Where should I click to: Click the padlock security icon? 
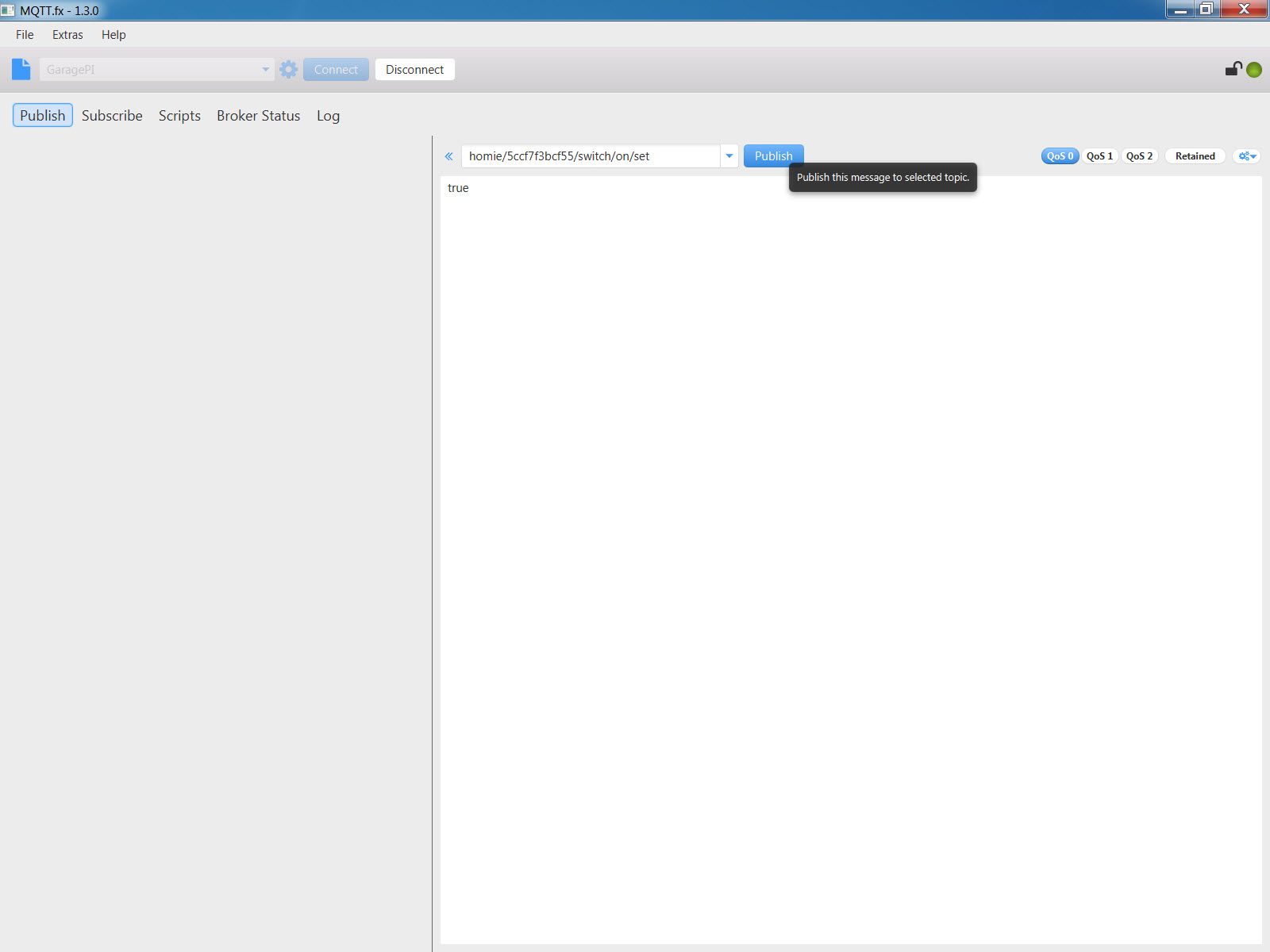coord(1231,69)
